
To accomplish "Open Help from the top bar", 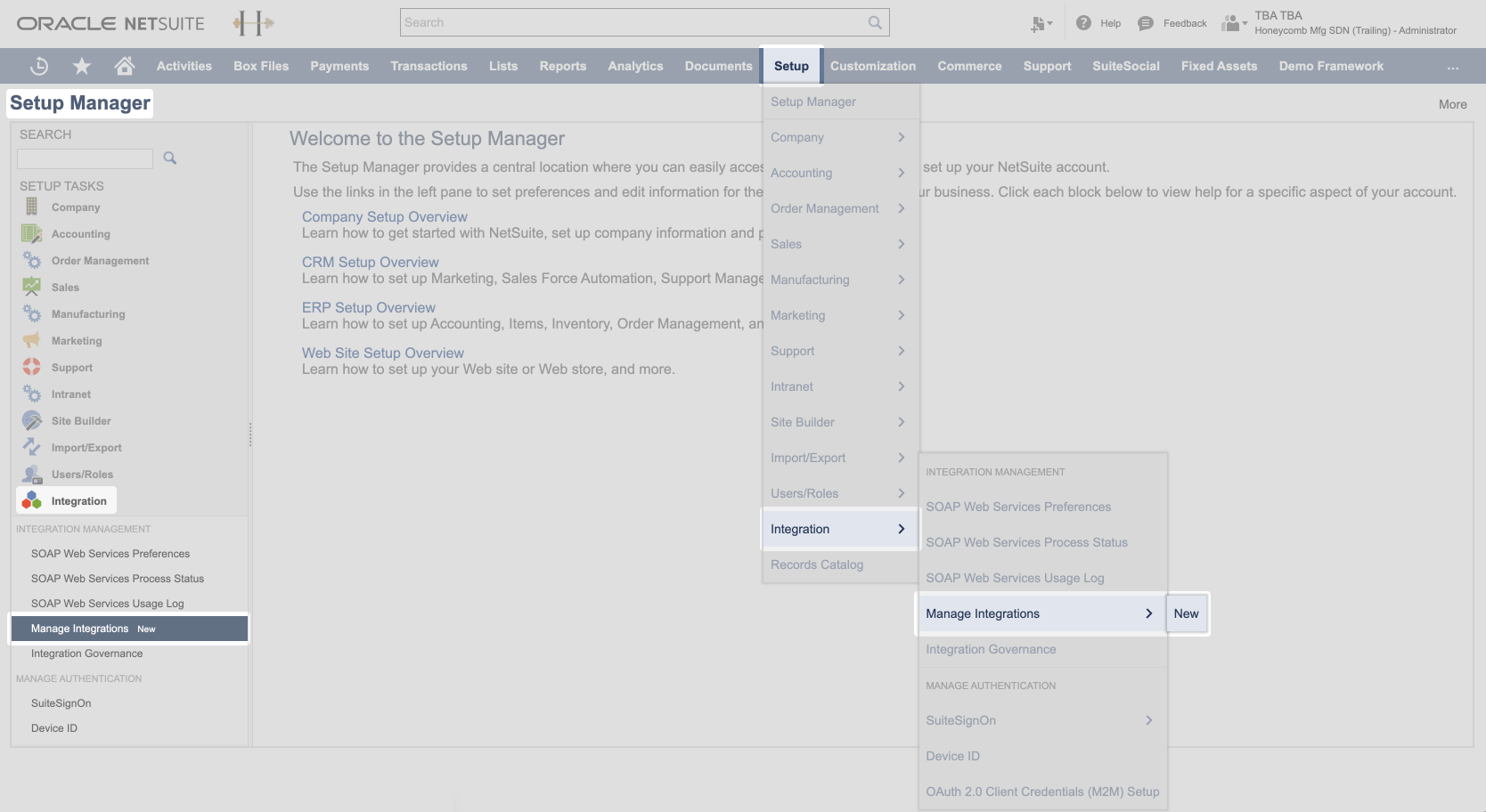I will (1098, 23).
